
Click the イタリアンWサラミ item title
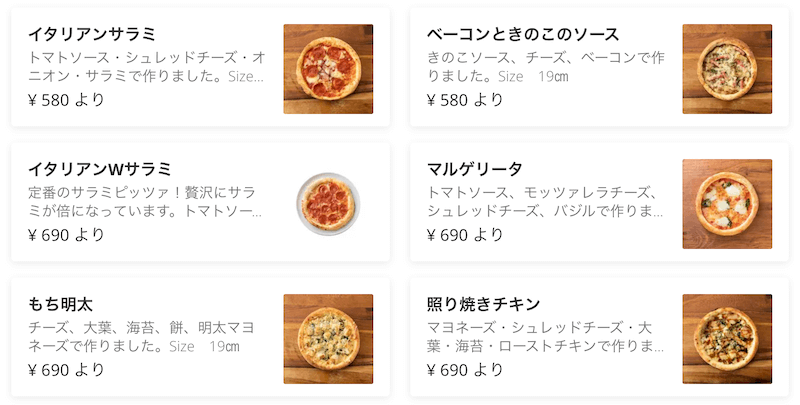click(x=99, y=169)
